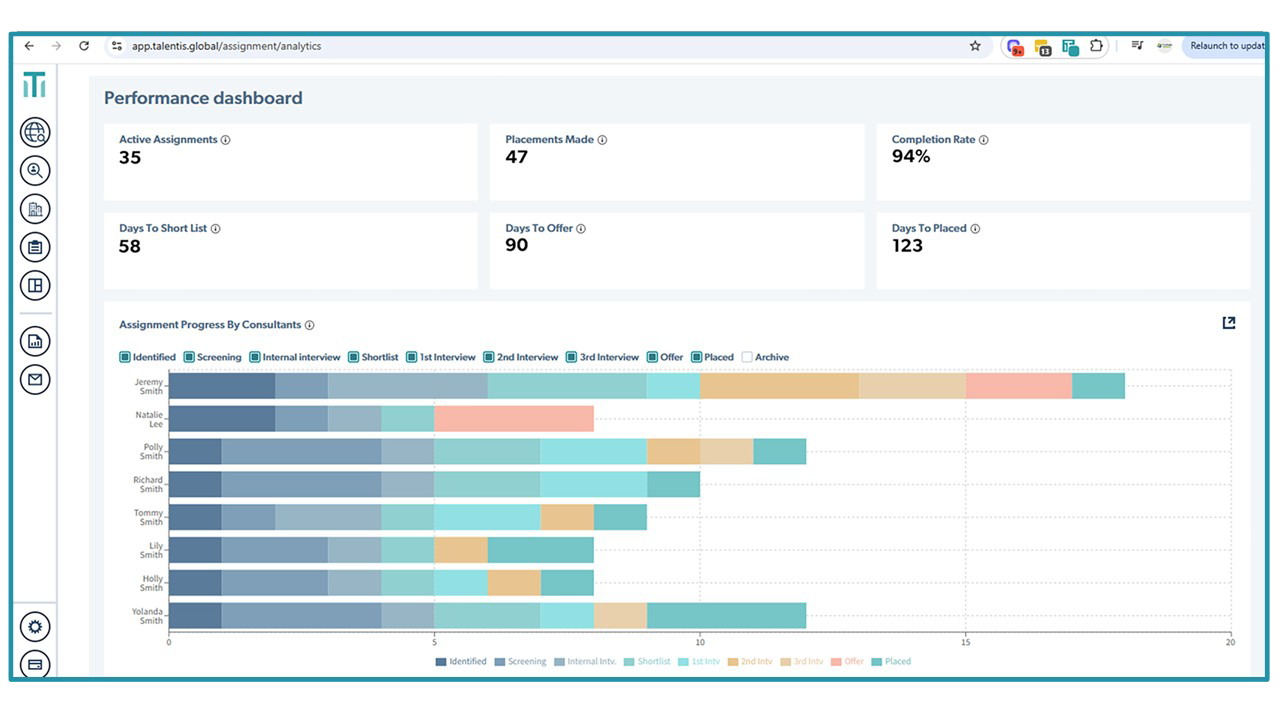Click the Identified entry in the bottom chart legend
The image size is (1280, 720).
point(461,662)
